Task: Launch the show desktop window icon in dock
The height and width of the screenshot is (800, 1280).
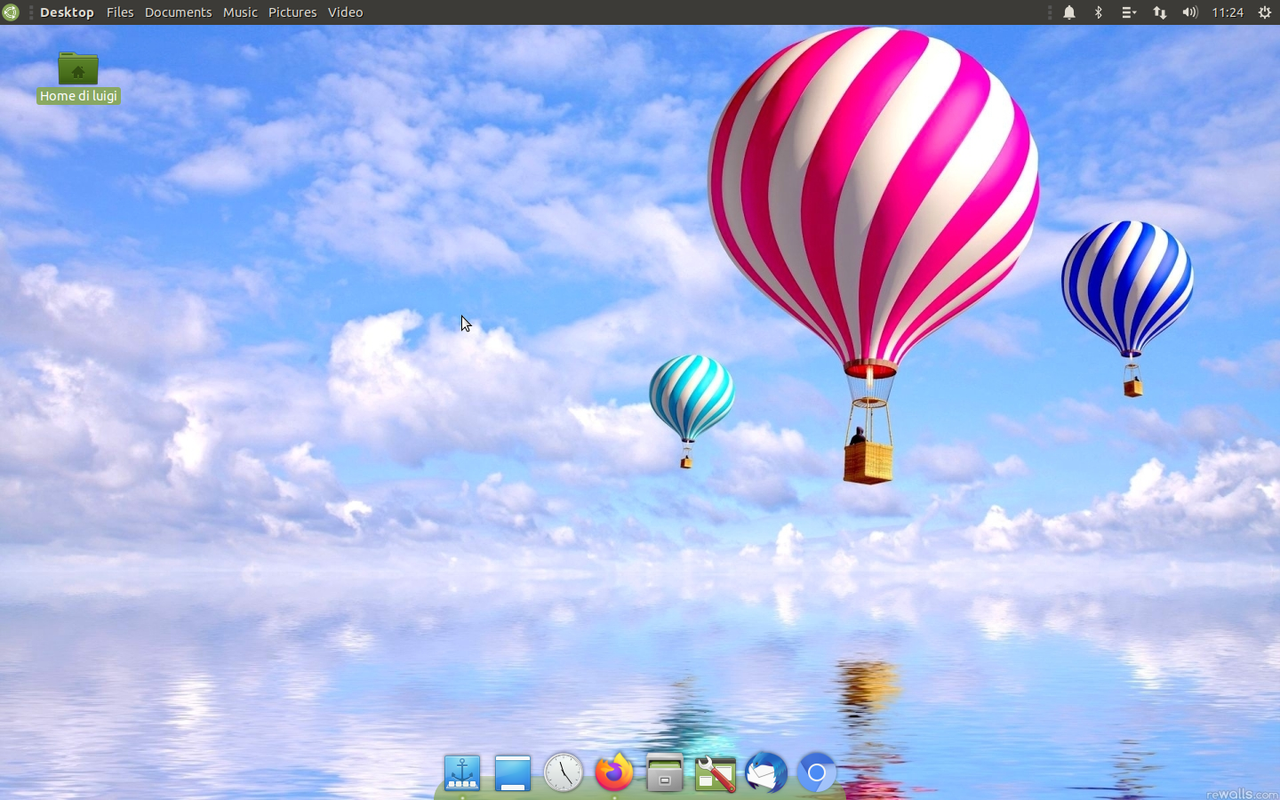Action: point(513,773)
